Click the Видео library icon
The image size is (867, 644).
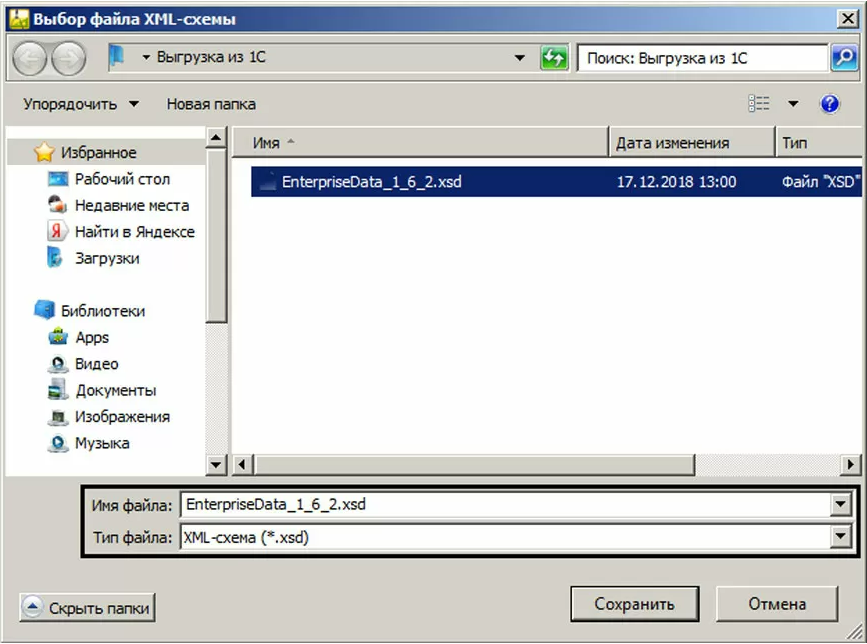(58, 364)
